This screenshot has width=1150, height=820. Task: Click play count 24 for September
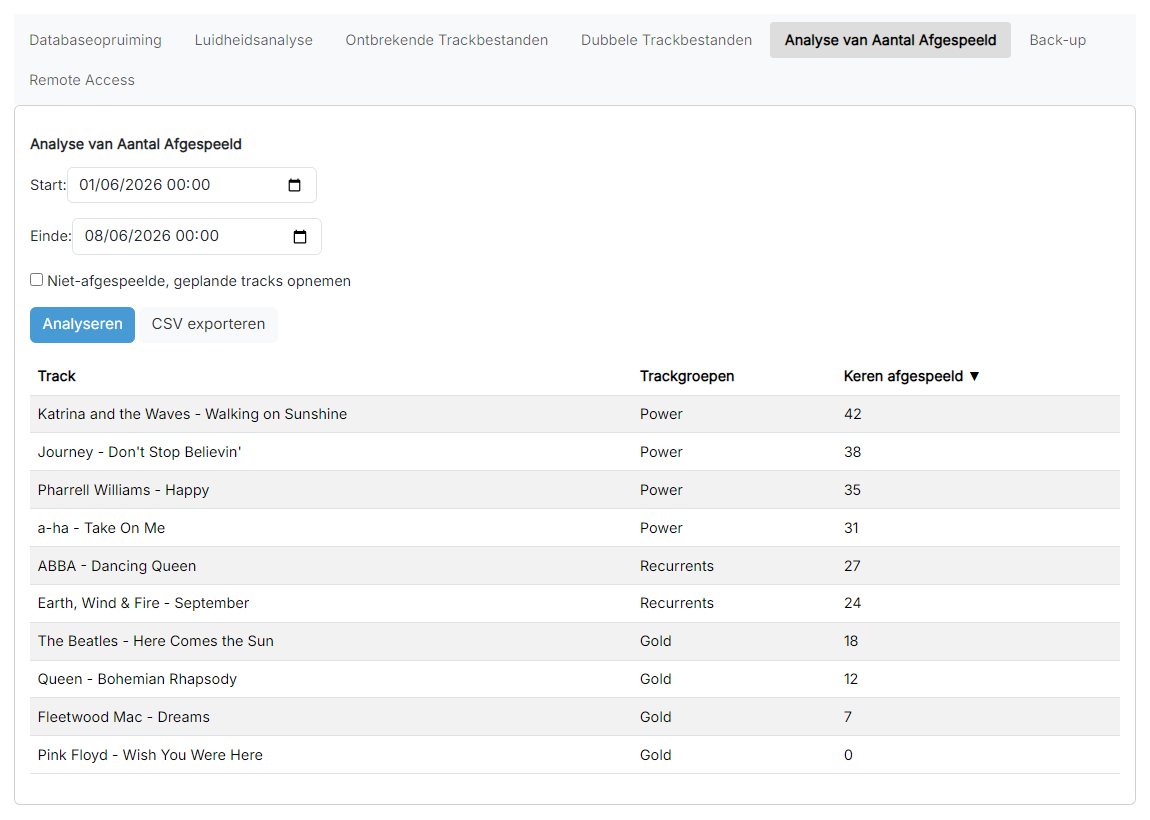852,603
